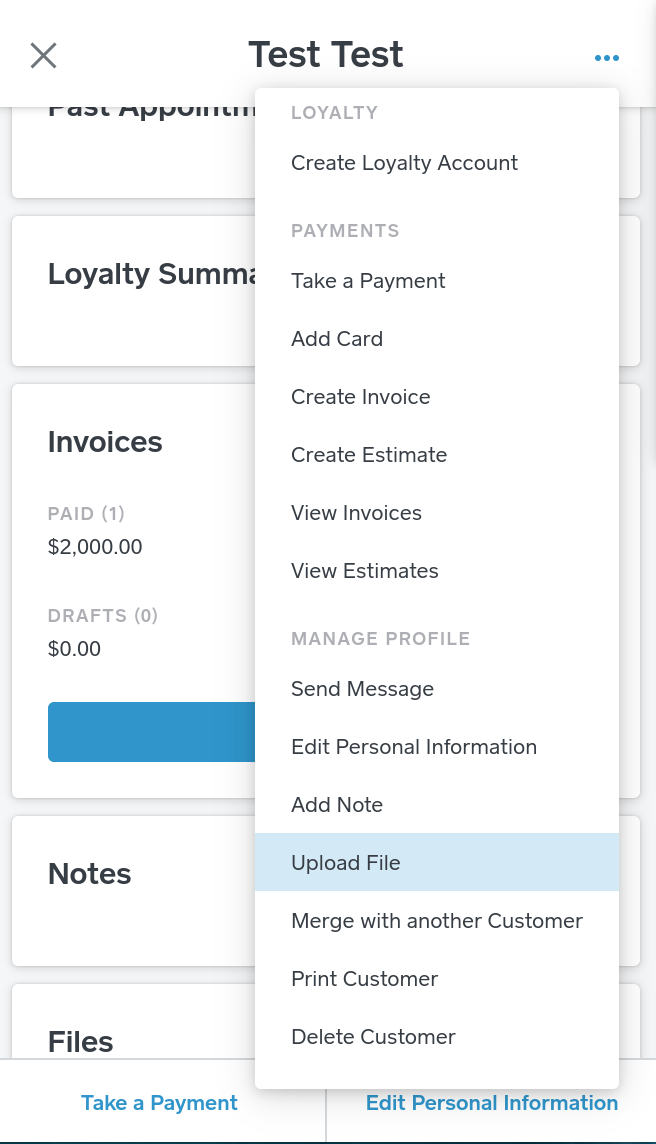Viewport: 656px width, 1144px height.
Task: Click Create Estimate in dropdown menu
Action: pos(369,455)
